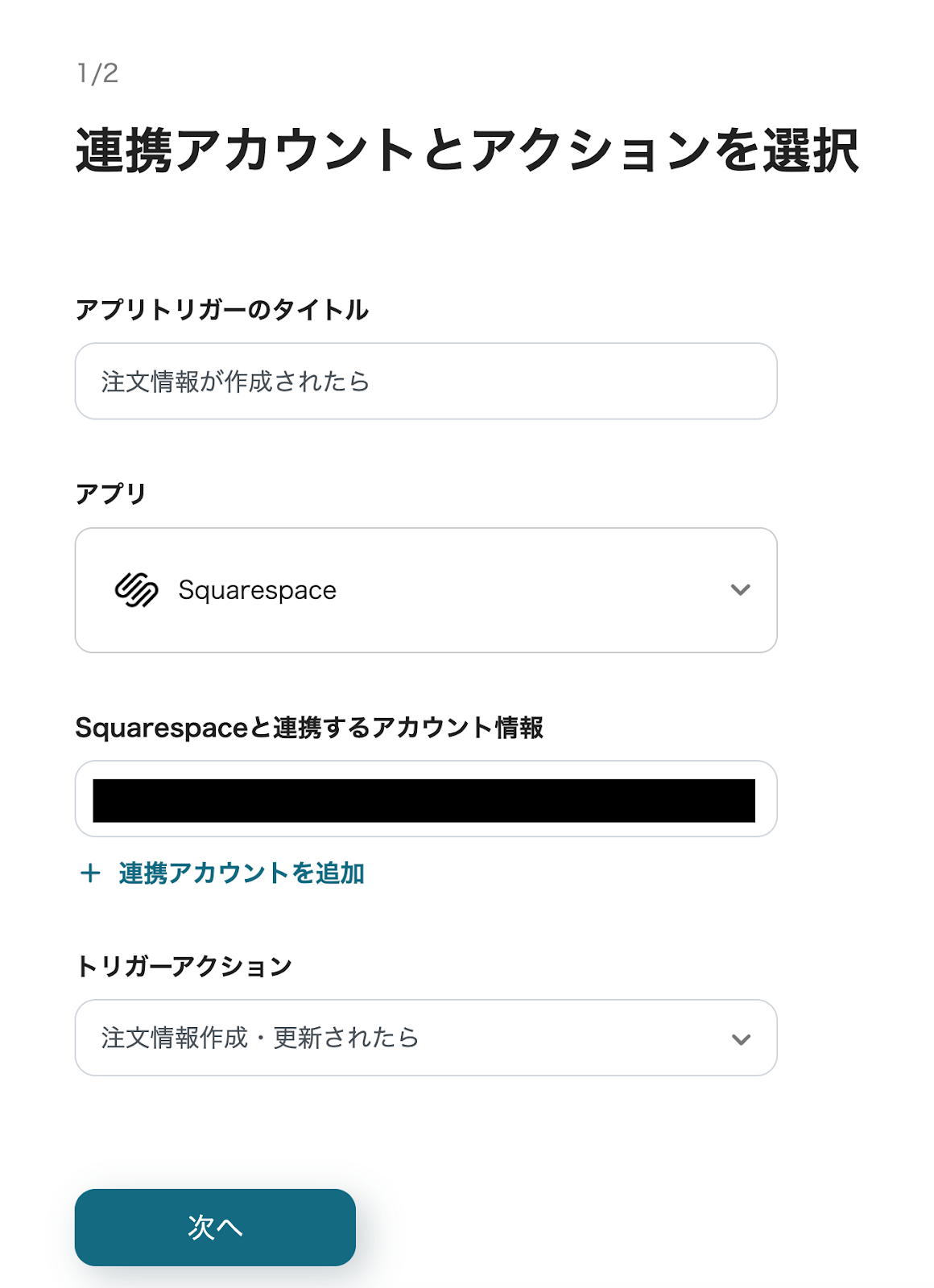Select the 注文情報が作成されたら title text
The width and height of the screenshot is (934, 1288).
235,382
